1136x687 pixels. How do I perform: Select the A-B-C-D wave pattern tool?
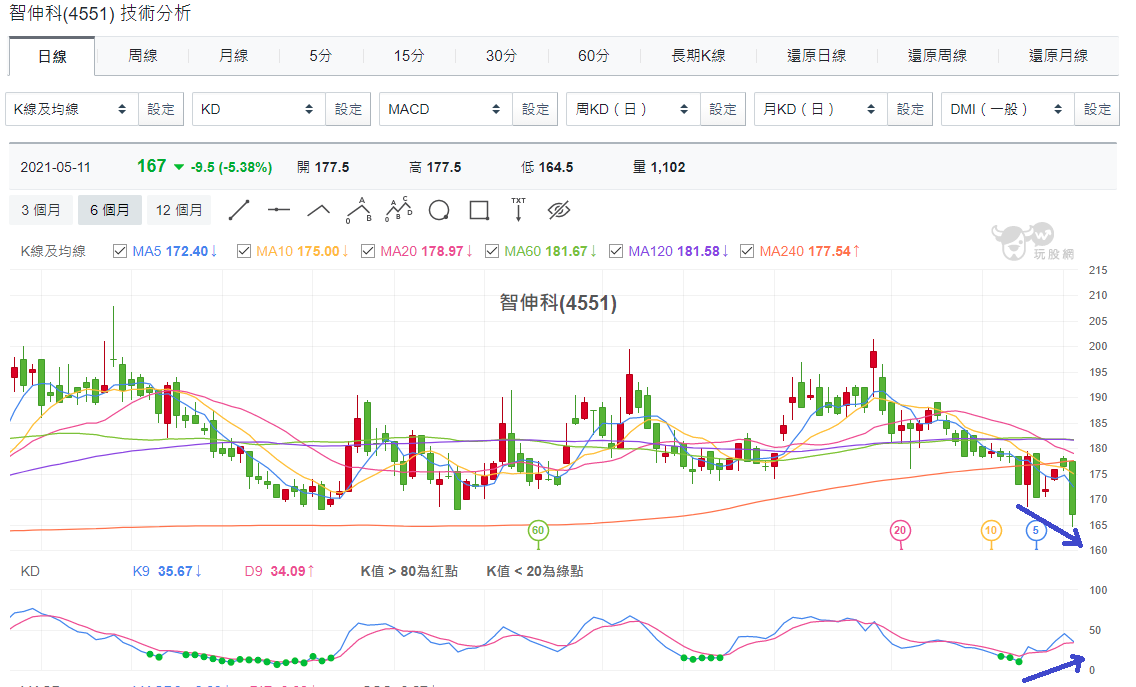click(x=398, y=209)
